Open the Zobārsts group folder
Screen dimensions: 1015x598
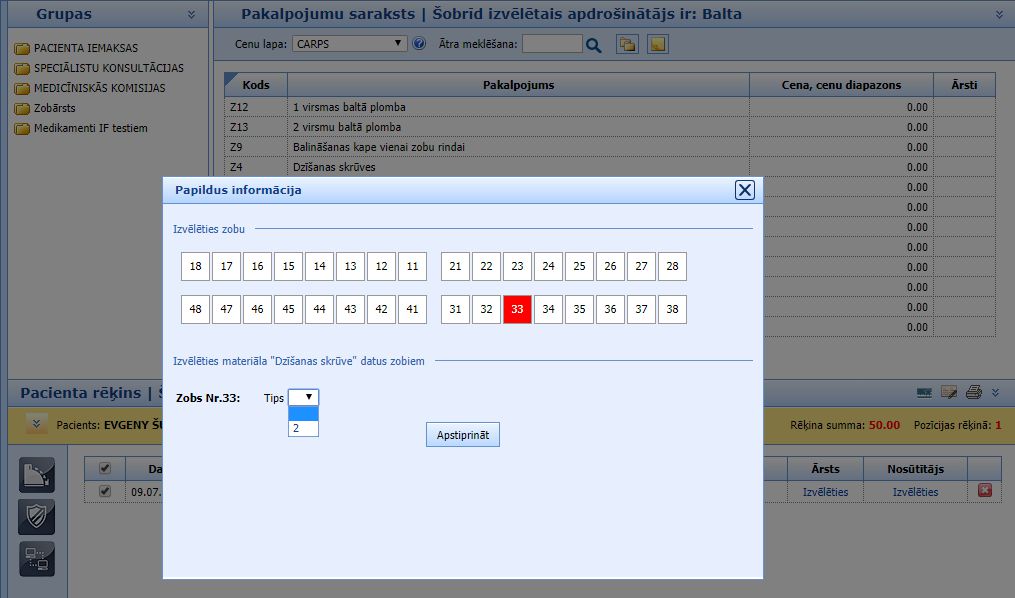(x=55, y=108)
